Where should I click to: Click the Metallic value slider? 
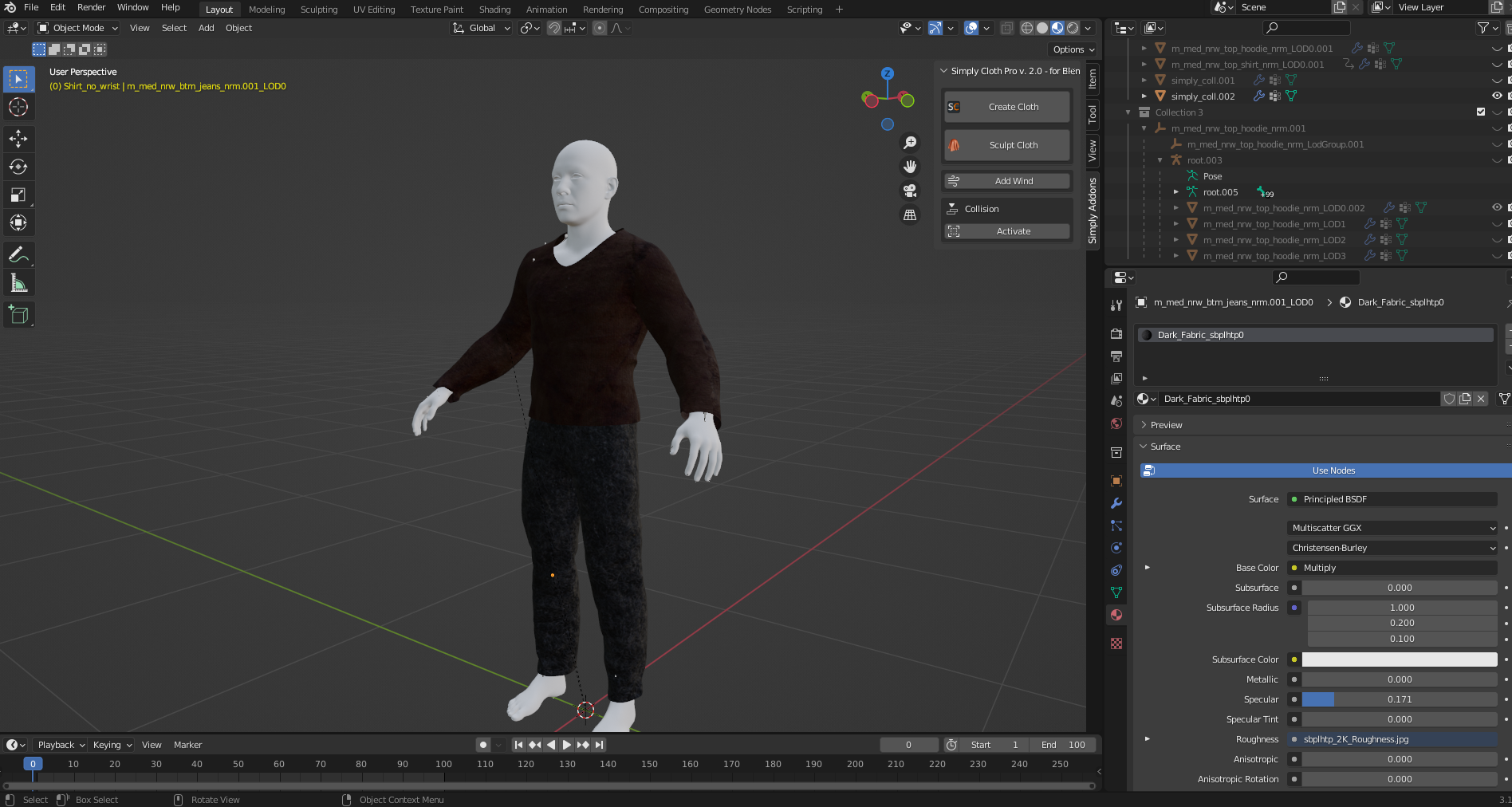pyautogui.click(x=1400, y=679)
